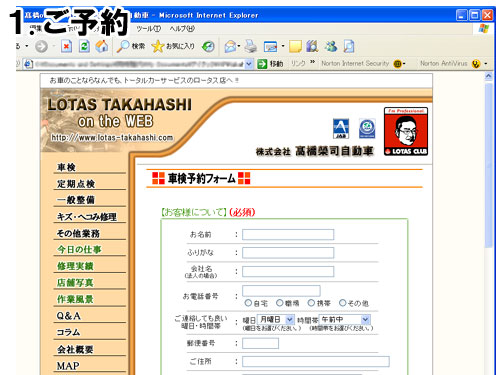Click the Windows flag logo

(483, 29)
